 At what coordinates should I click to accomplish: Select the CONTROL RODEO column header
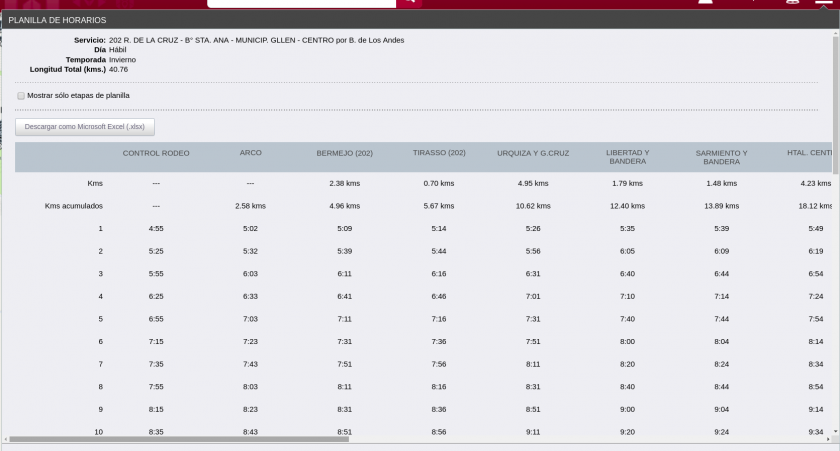[156, 153]
